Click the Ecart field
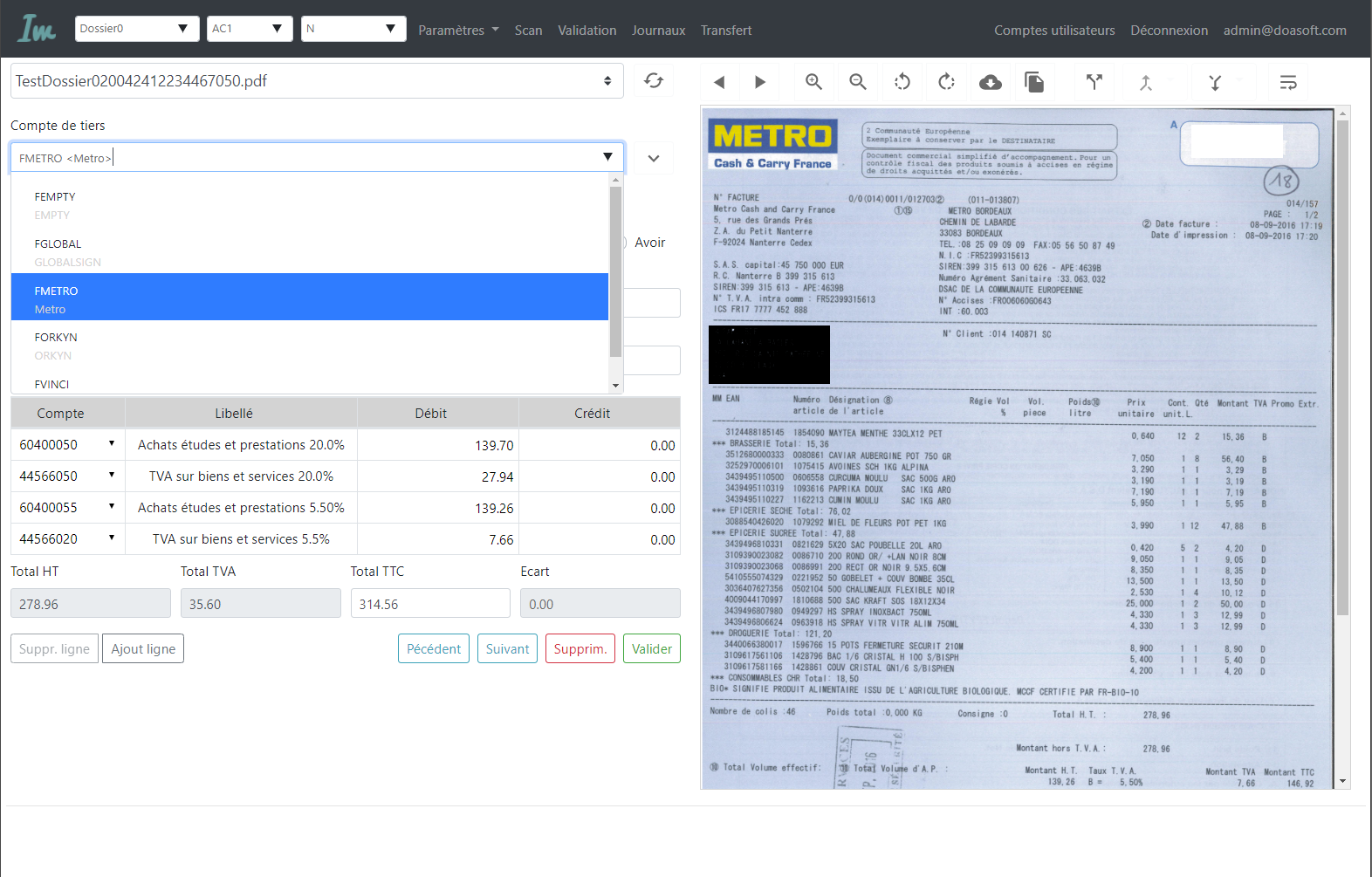This screenshot has height=877, width=1372. tap(600, 603)
